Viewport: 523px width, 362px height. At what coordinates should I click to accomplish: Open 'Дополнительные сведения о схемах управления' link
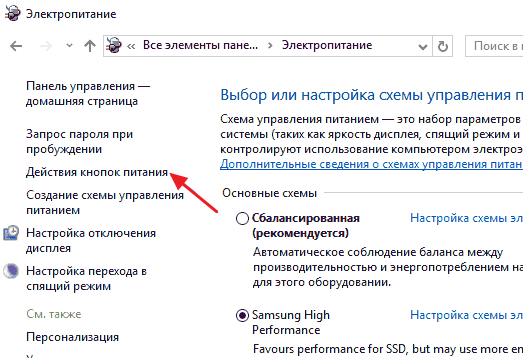tap(371, 164)
